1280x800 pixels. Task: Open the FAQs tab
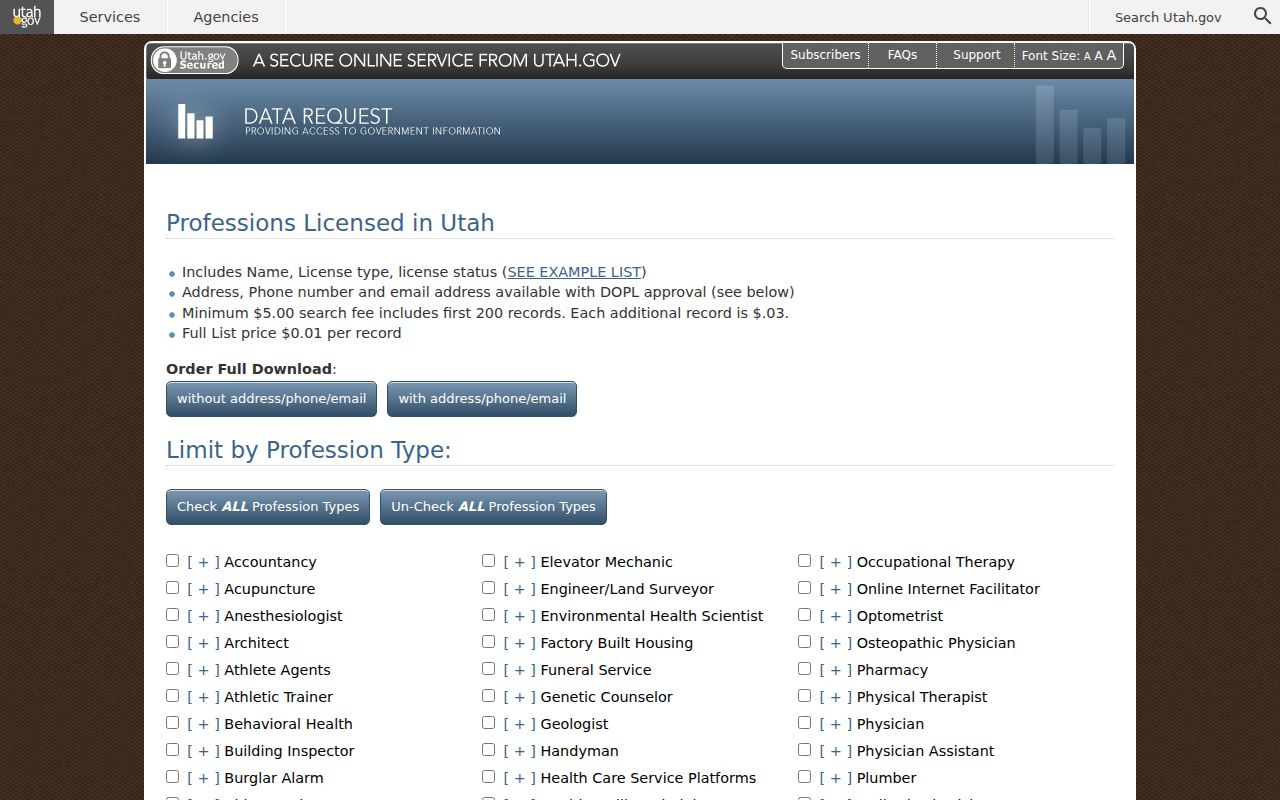(x=902, y=56)
